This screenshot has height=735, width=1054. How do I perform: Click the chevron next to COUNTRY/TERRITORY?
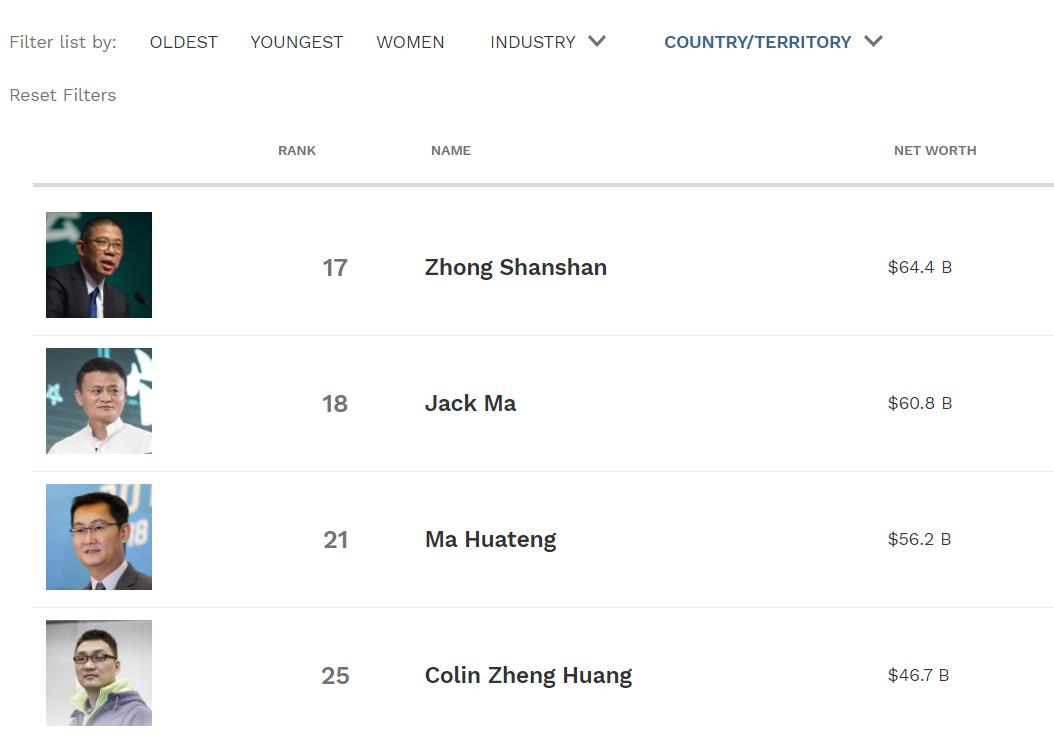pyautogui.click(x=873, y=41)
